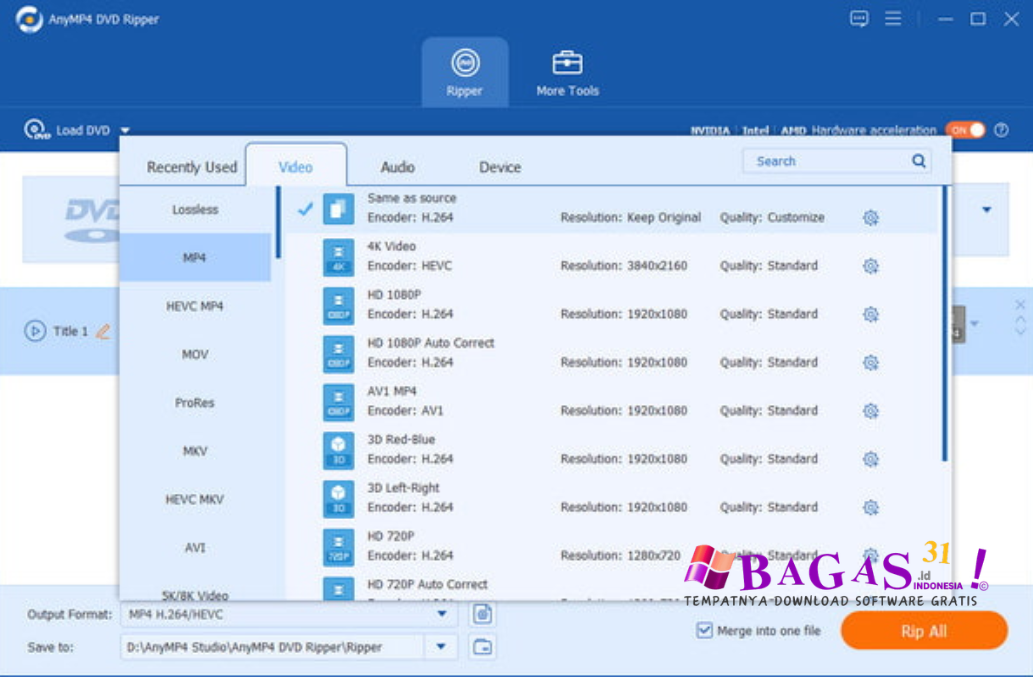Select the HEVC MP4 category
This screenshot has height=677, width=1033.
(195, 306)
